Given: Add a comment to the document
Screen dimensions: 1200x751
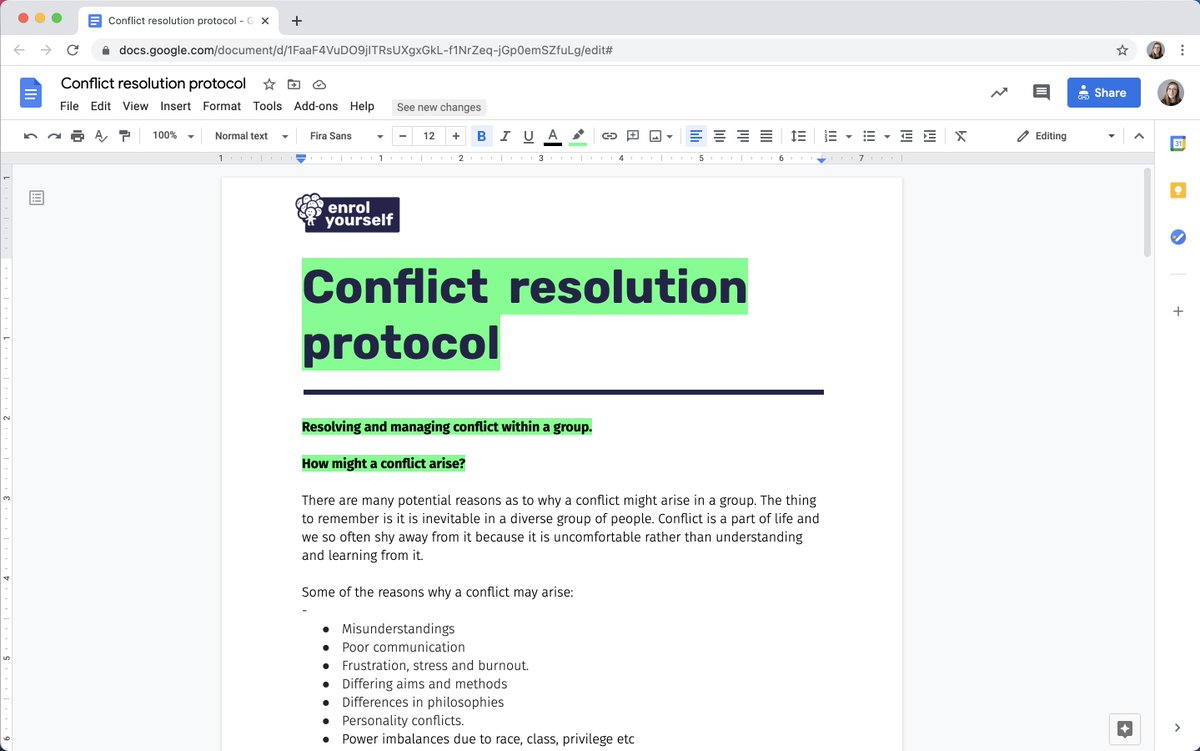Looking at the screenshot, I should click(x=632, y=136).
